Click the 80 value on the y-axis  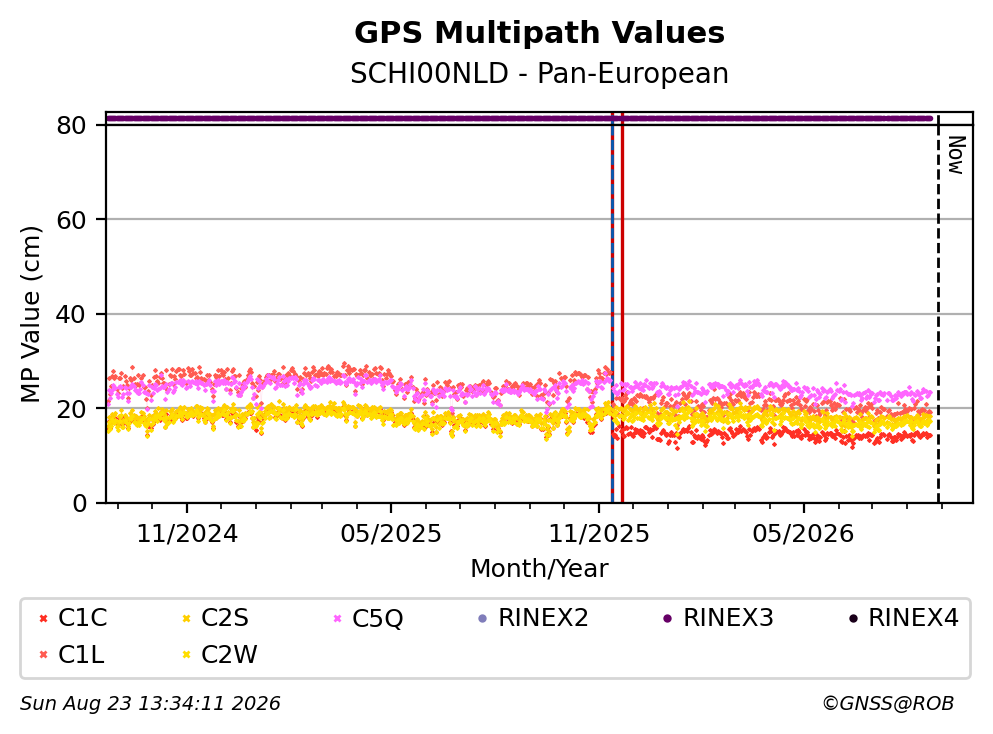point(71,125)
